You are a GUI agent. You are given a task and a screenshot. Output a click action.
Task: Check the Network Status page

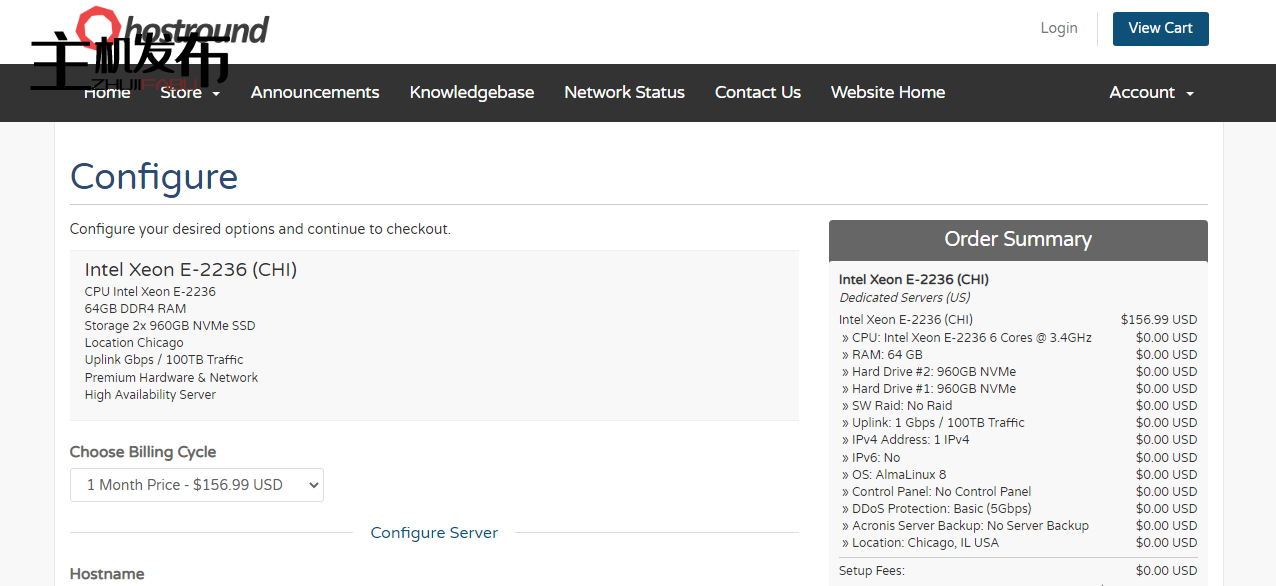point(624,92)
